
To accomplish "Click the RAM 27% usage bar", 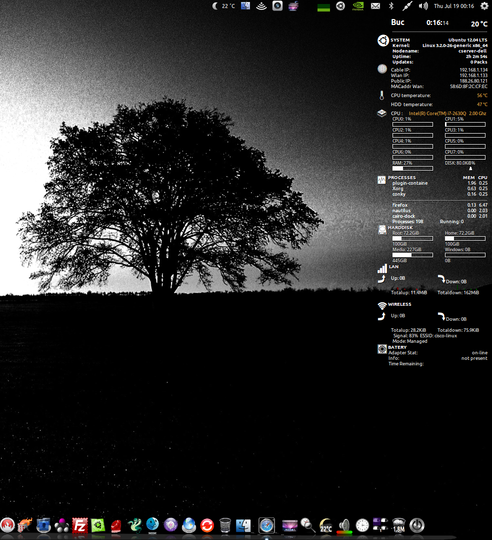I will click(x=413, y=168).
